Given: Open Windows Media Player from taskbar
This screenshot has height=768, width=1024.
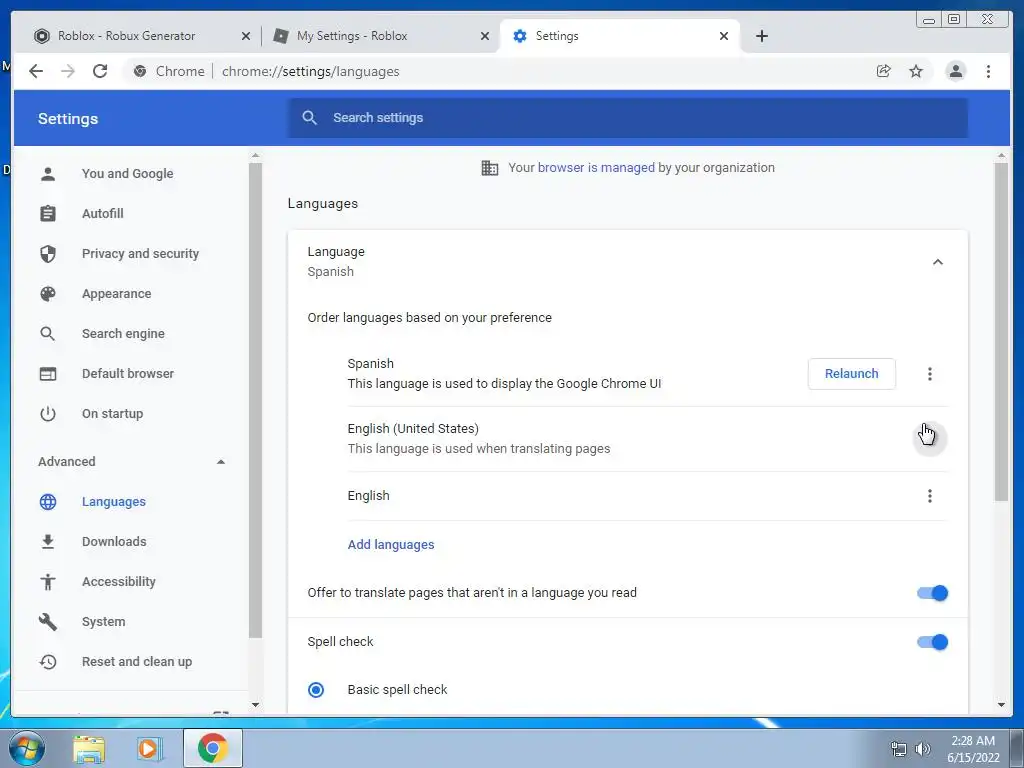Looking at the screenshot, I should [x=149, y=748].
